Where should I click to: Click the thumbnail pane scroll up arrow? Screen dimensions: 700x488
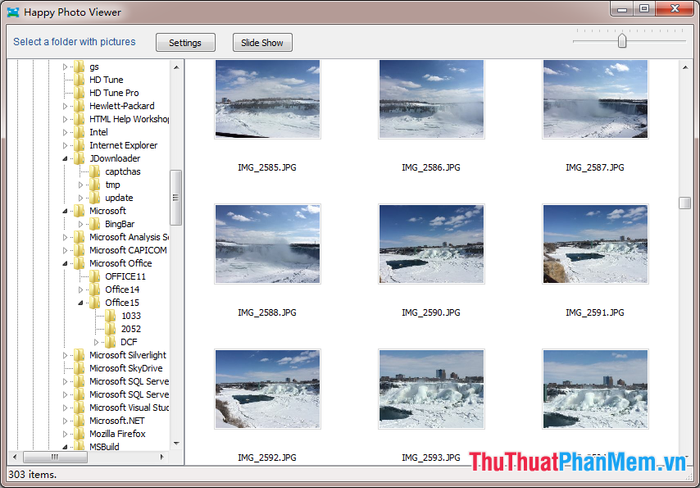click(685, 67)
